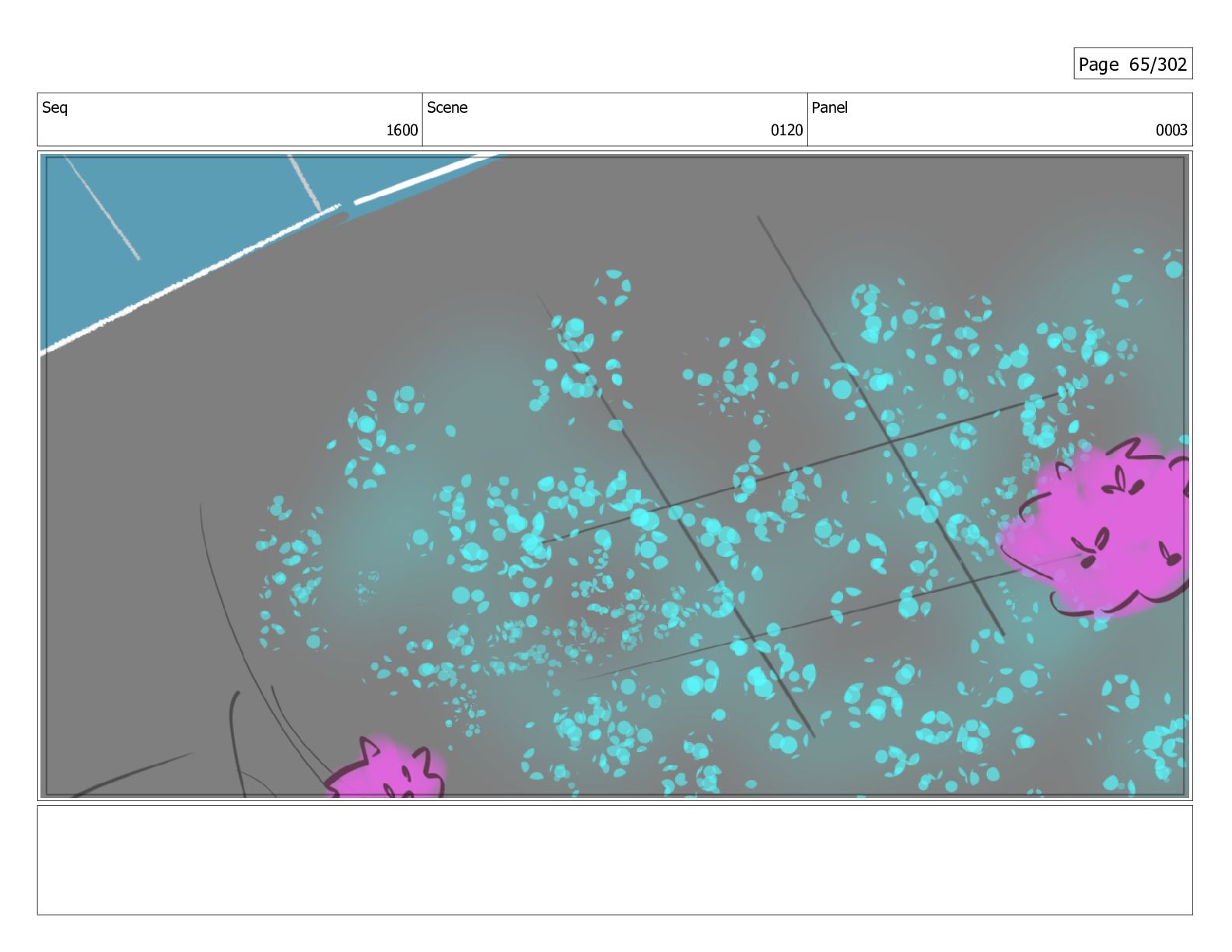Select the Seq header cell labeled 1600
The height and width of the screenshot is (952, 1232).
click(x=230, y=119)
